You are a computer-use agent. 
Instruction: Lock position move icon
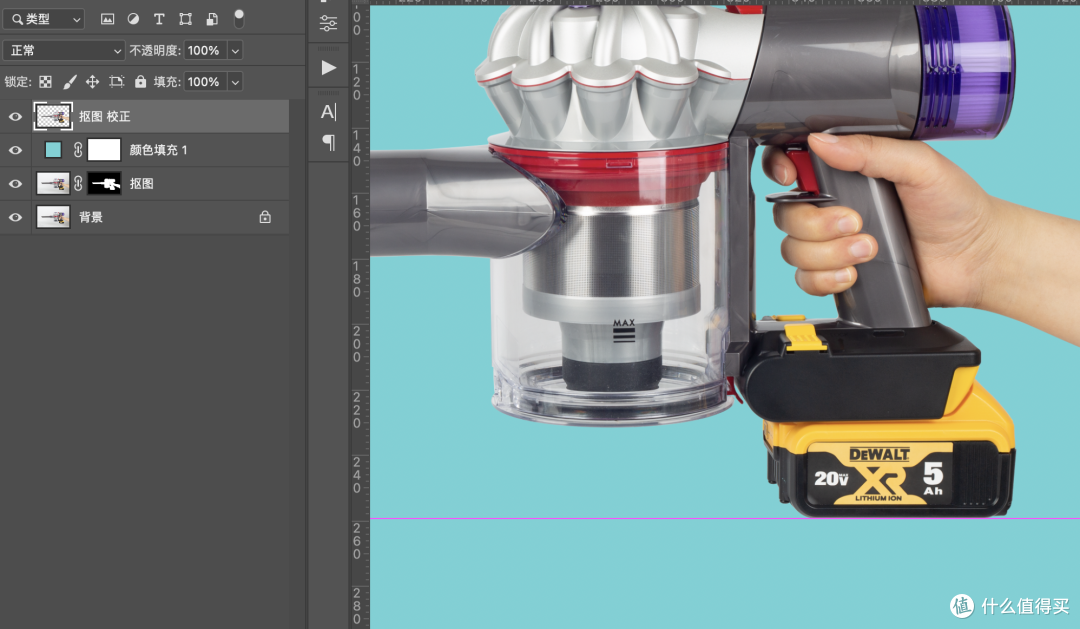92,82
